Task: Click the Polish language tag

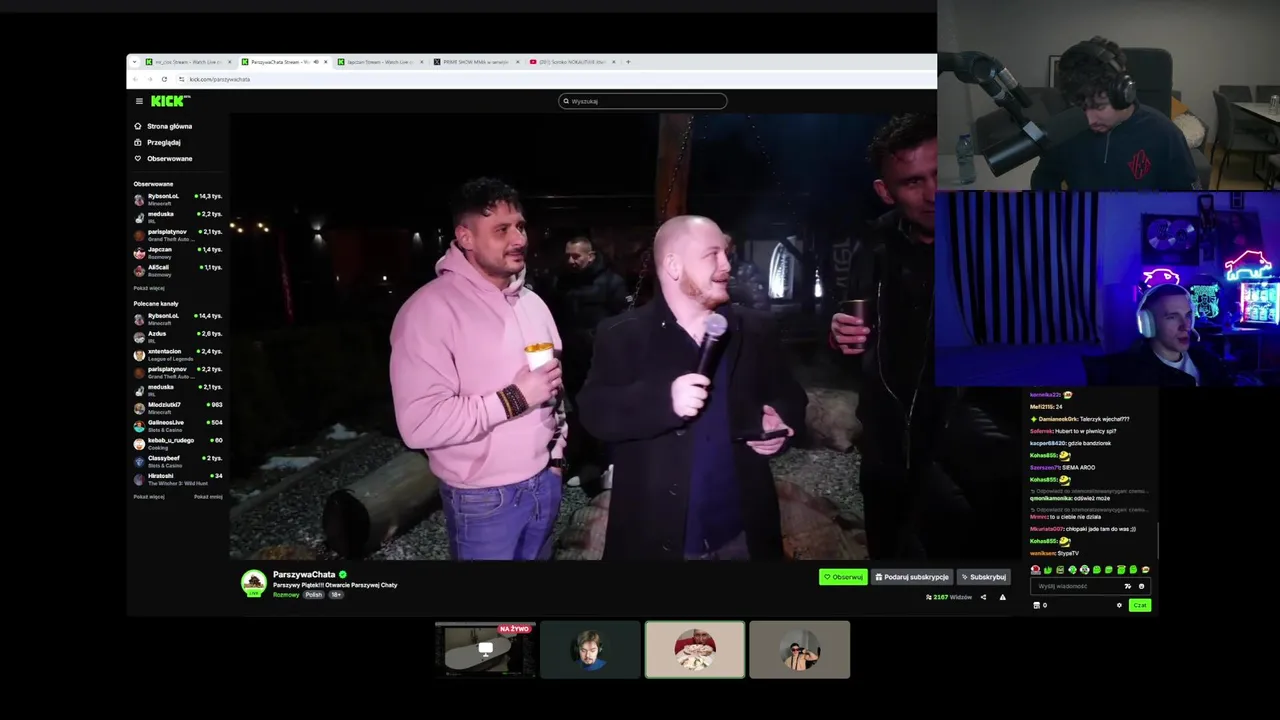Action: tap(314, 595)
